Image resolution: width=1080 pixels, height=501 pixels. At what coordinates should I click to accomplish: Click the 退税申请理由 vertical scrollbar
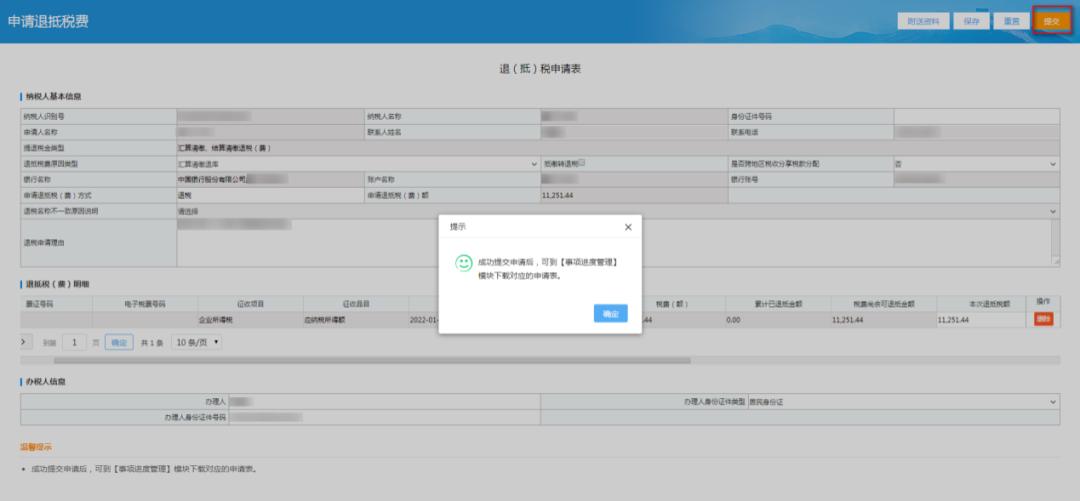pos(1055,243)
